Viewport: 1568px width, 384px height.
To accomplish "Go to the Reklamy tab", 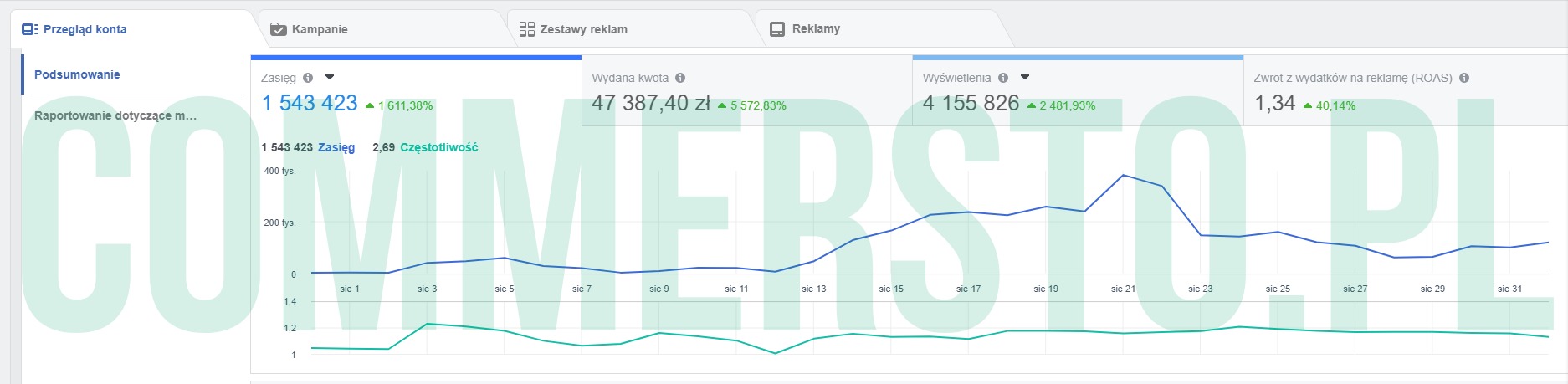I will 816,29.
